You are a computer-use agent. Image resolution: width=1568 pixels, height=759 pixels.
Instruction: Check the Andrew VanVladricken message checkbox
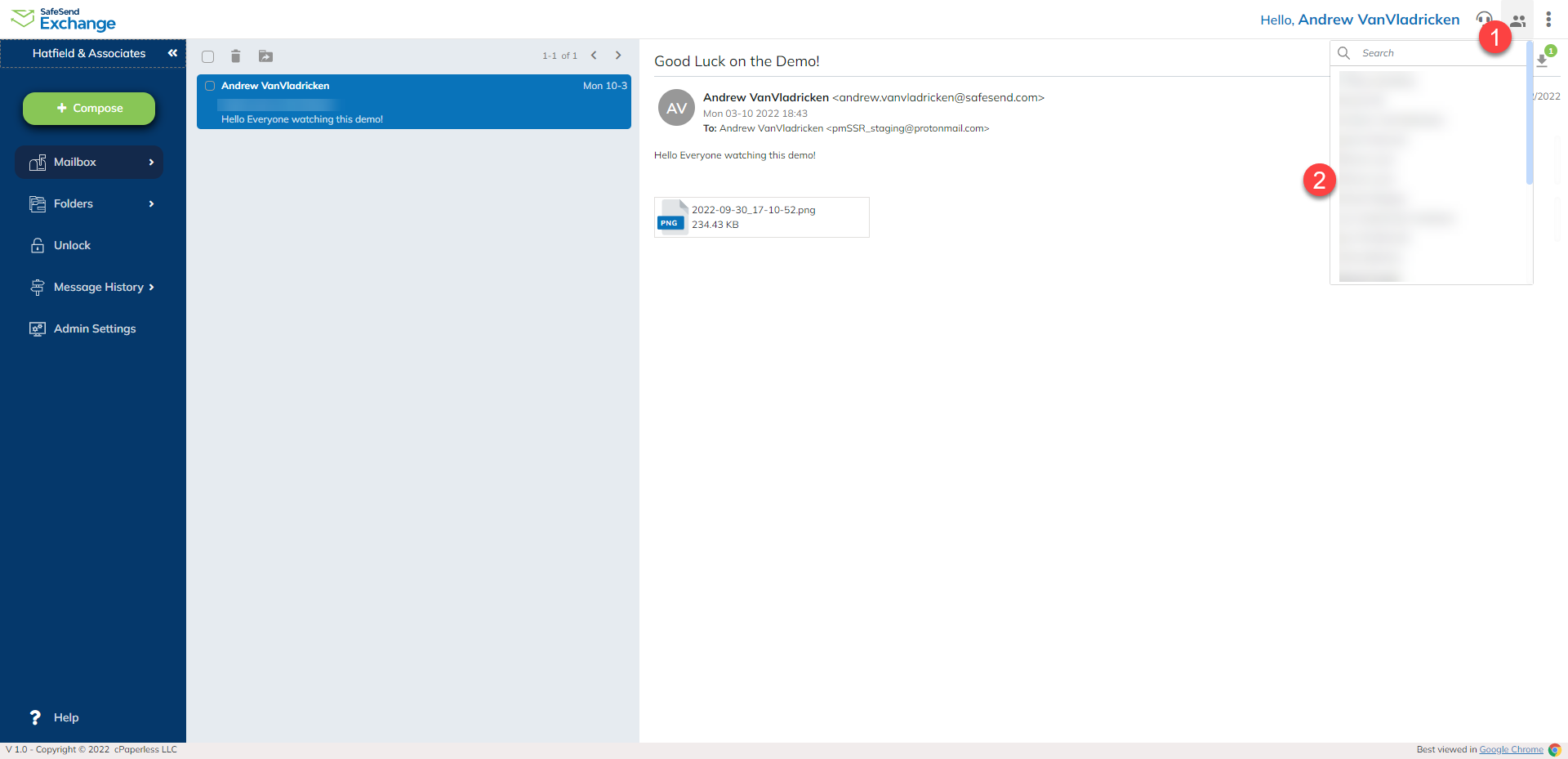pos(210,86)
